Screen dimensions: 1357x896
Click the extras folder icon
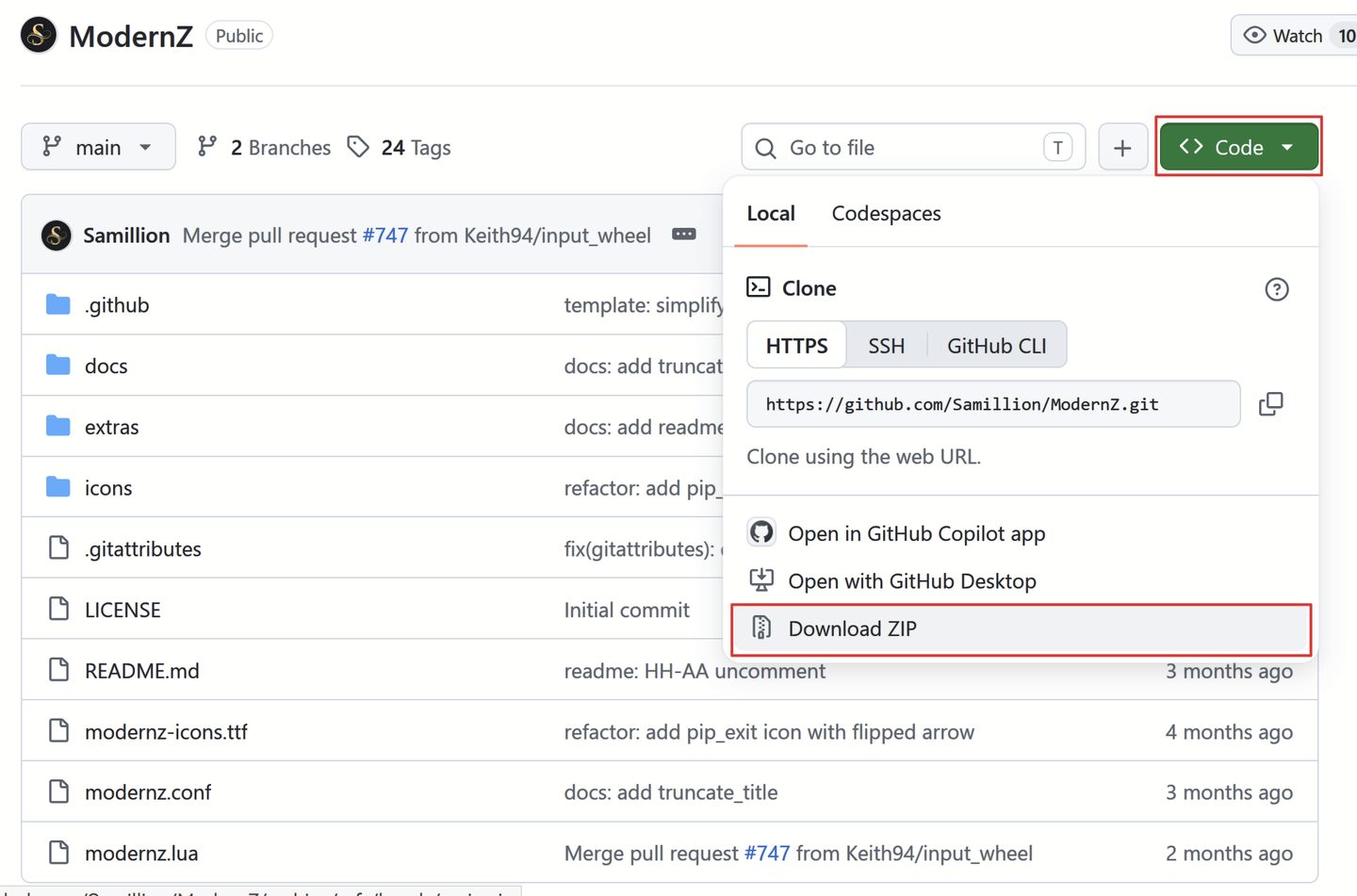coord(58,427)
